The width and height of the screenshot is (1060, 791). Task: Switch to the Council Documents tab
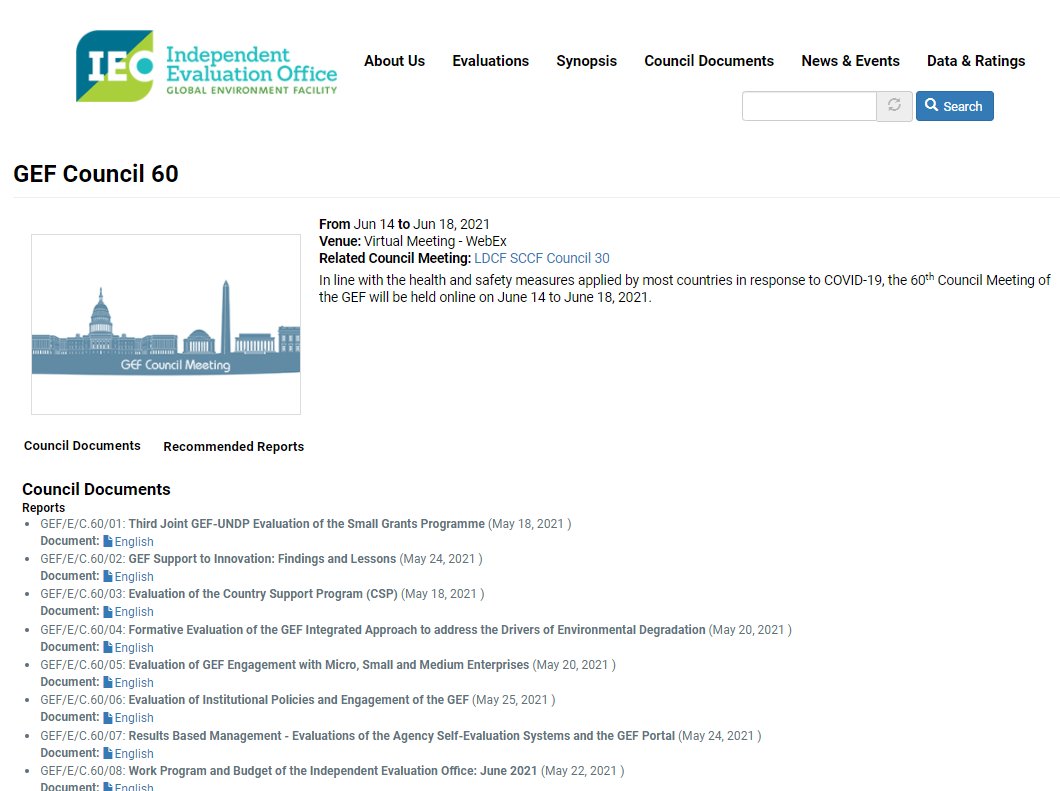(82, 446)
